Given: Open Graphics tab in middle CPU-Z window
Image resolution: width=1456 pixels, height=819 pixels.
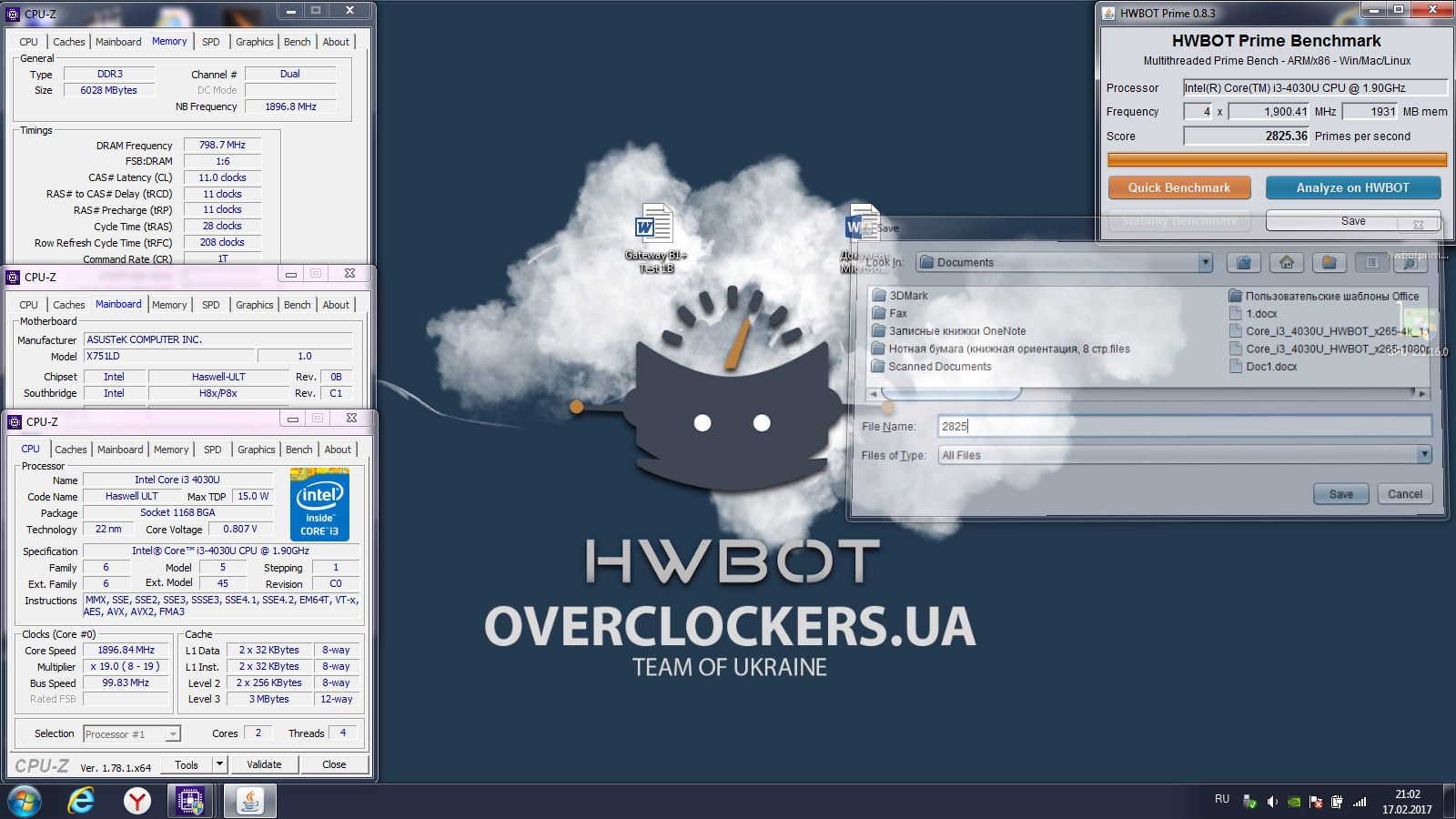Looking at the screenshot, I should click(255, 305).
